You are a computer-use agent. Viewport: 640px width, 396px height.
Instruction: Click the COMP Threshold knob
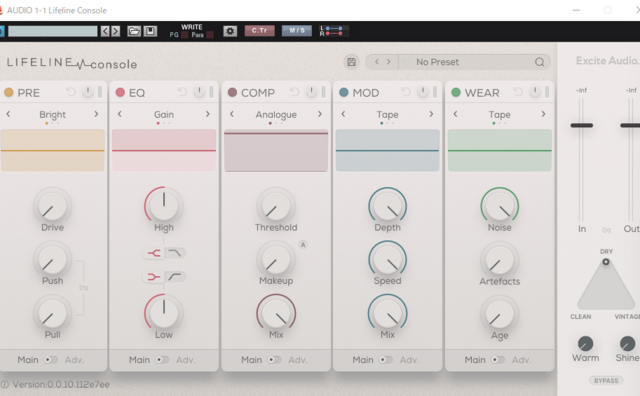[276, 207]
